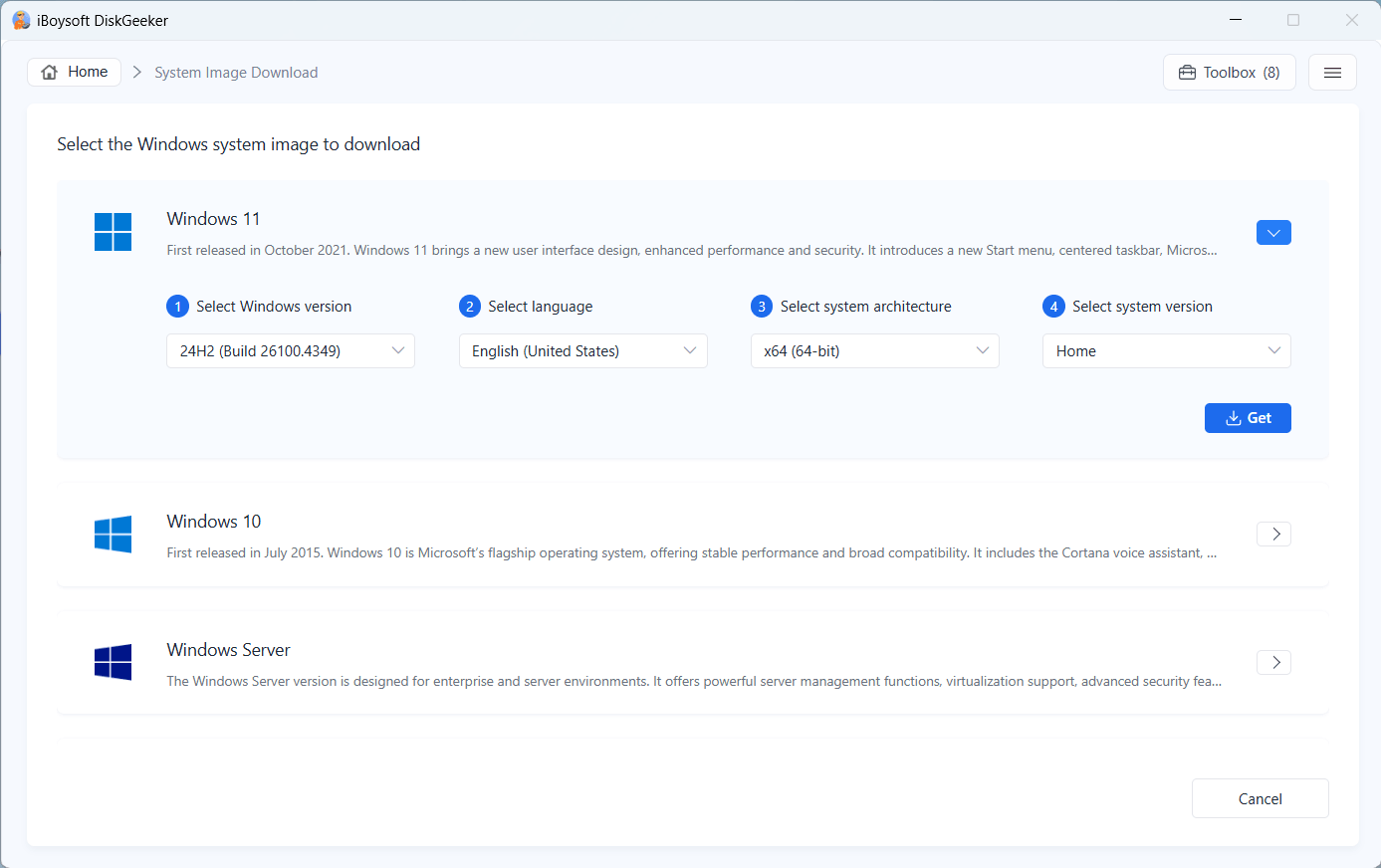Click the Windows Server title

pos(229,650)
